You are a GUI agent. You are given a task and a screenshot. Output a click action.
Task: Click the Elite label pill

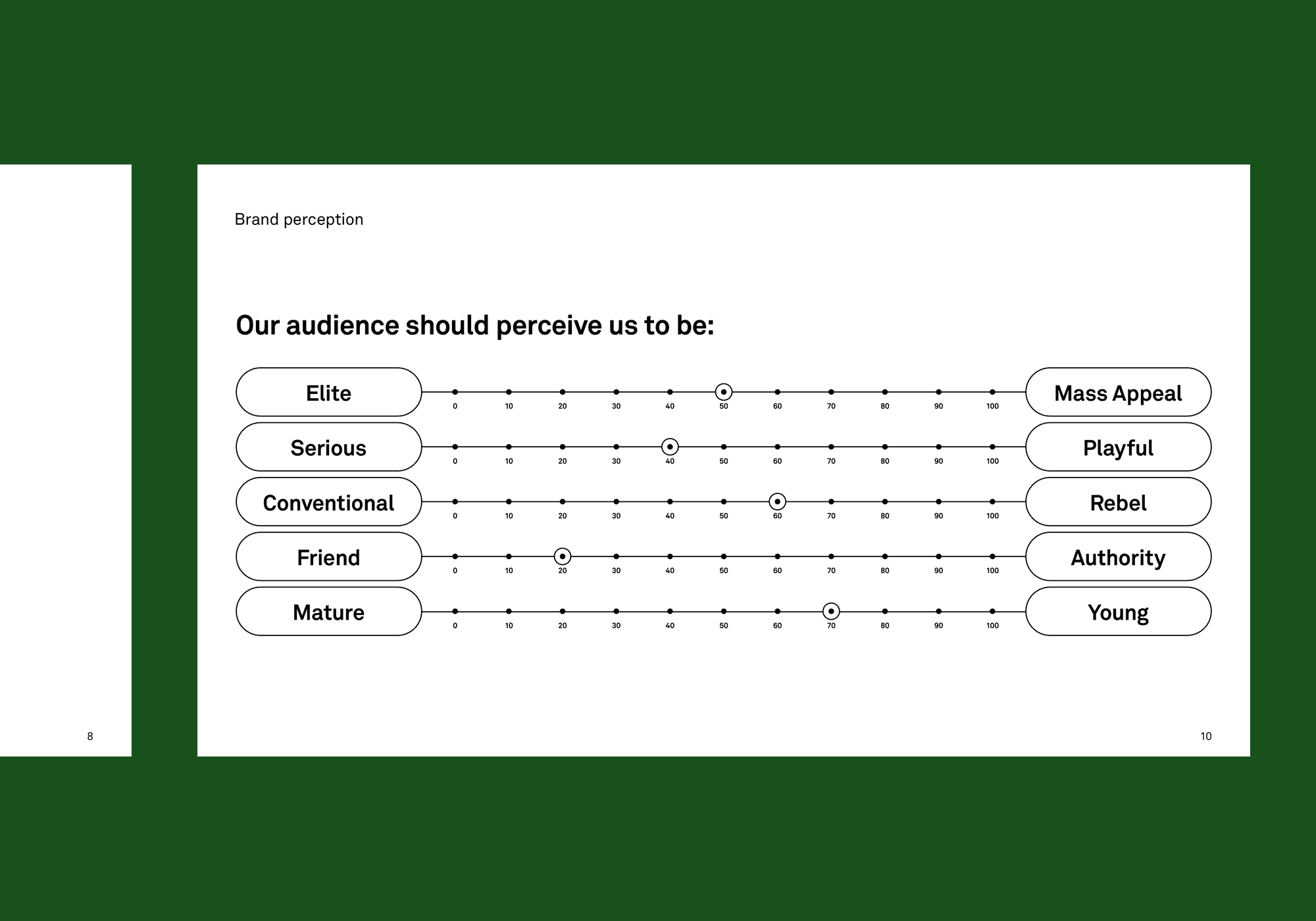point(328,392)
